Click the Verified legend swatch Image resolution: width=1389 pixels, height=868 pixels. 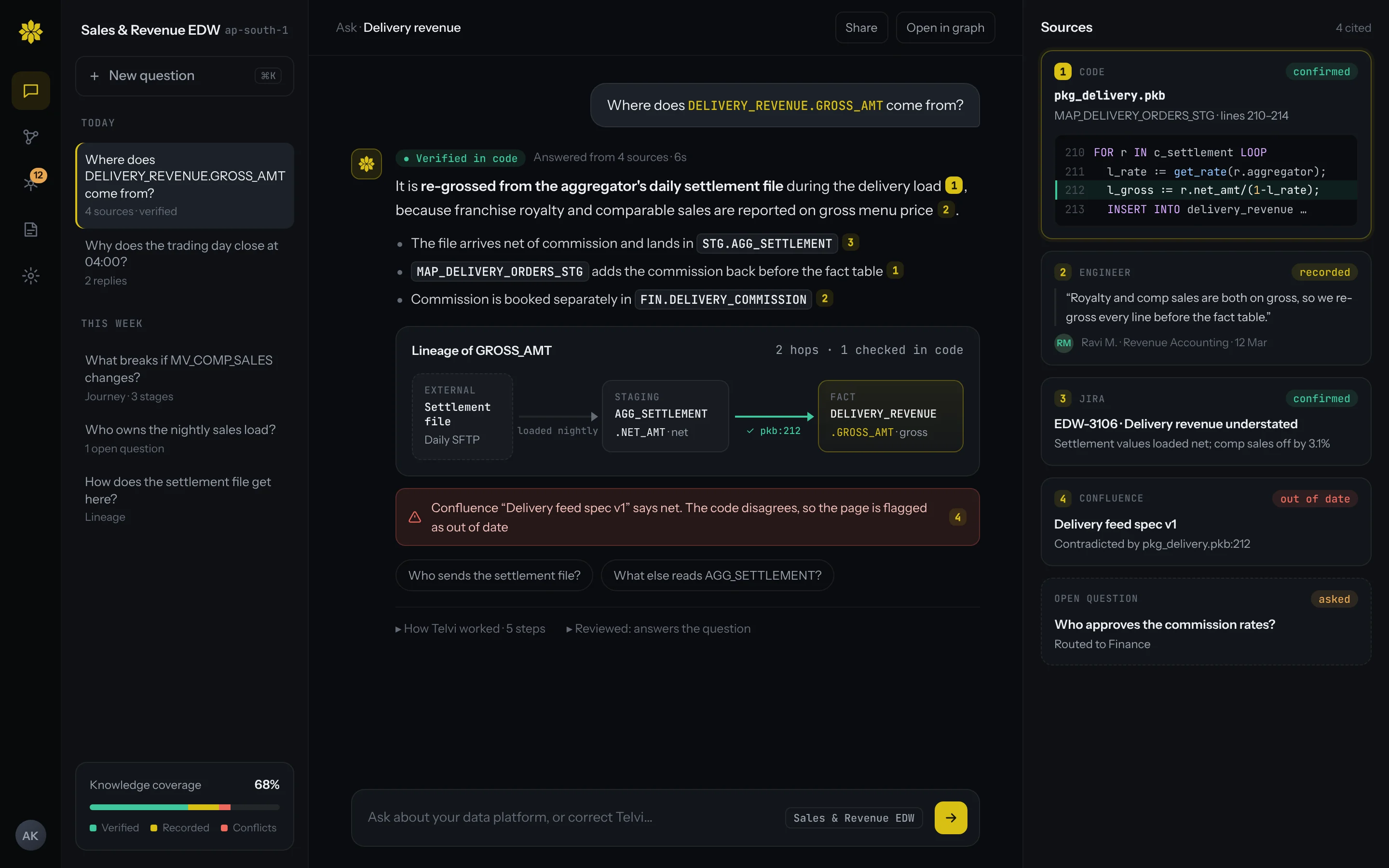point(93,828)
